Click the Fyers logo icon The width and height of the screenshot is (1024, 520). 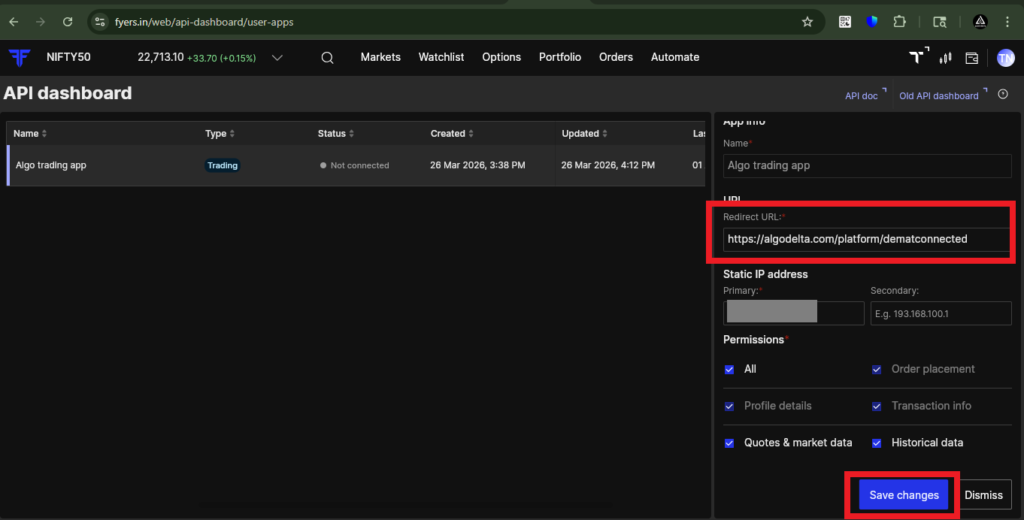click(19, 57)
